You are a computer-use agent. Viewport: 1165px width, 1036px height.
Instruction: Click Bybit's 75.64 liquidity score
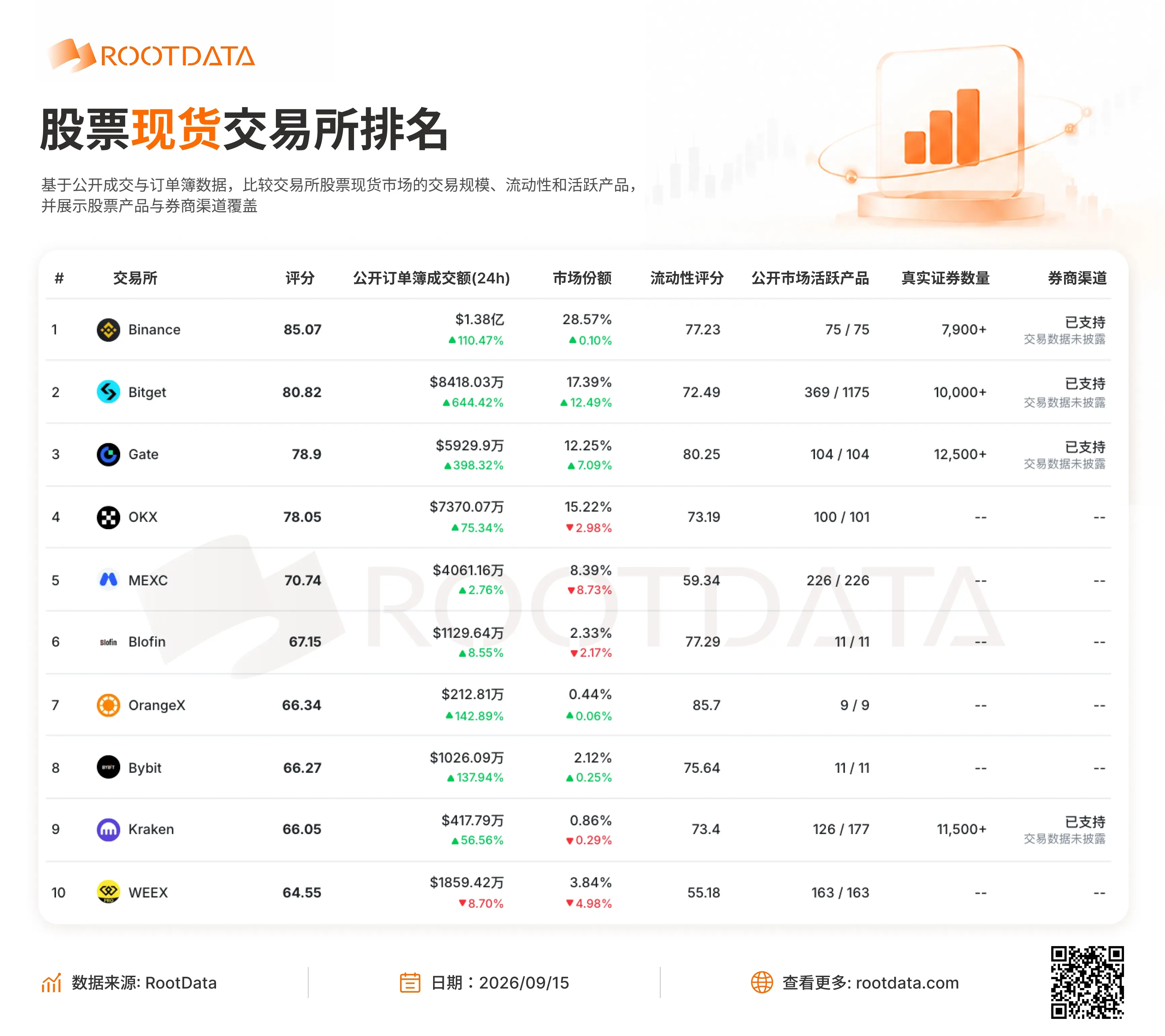click(x=702, y=767)
